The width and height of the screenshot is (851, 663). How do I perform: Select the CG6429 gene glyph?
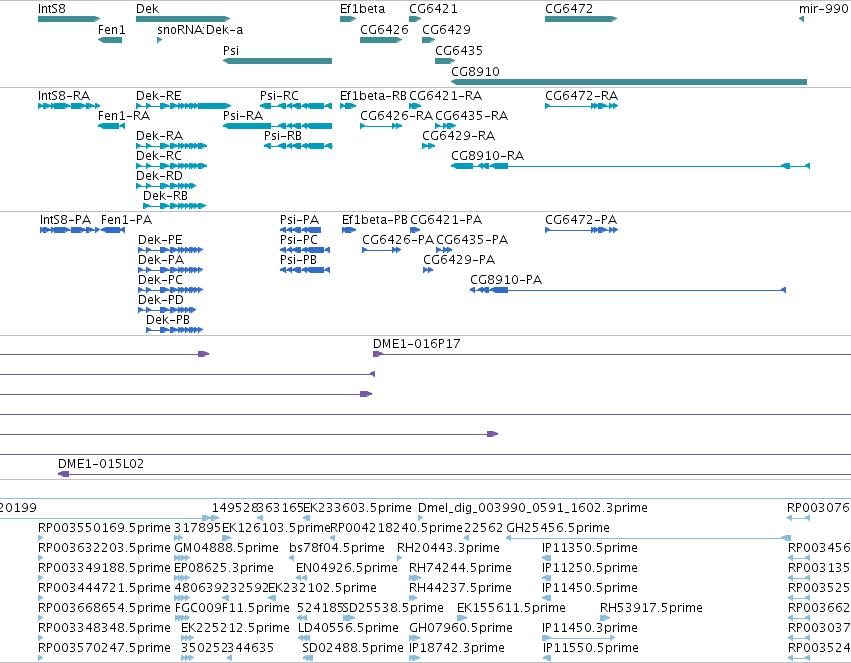pos(429,40)
